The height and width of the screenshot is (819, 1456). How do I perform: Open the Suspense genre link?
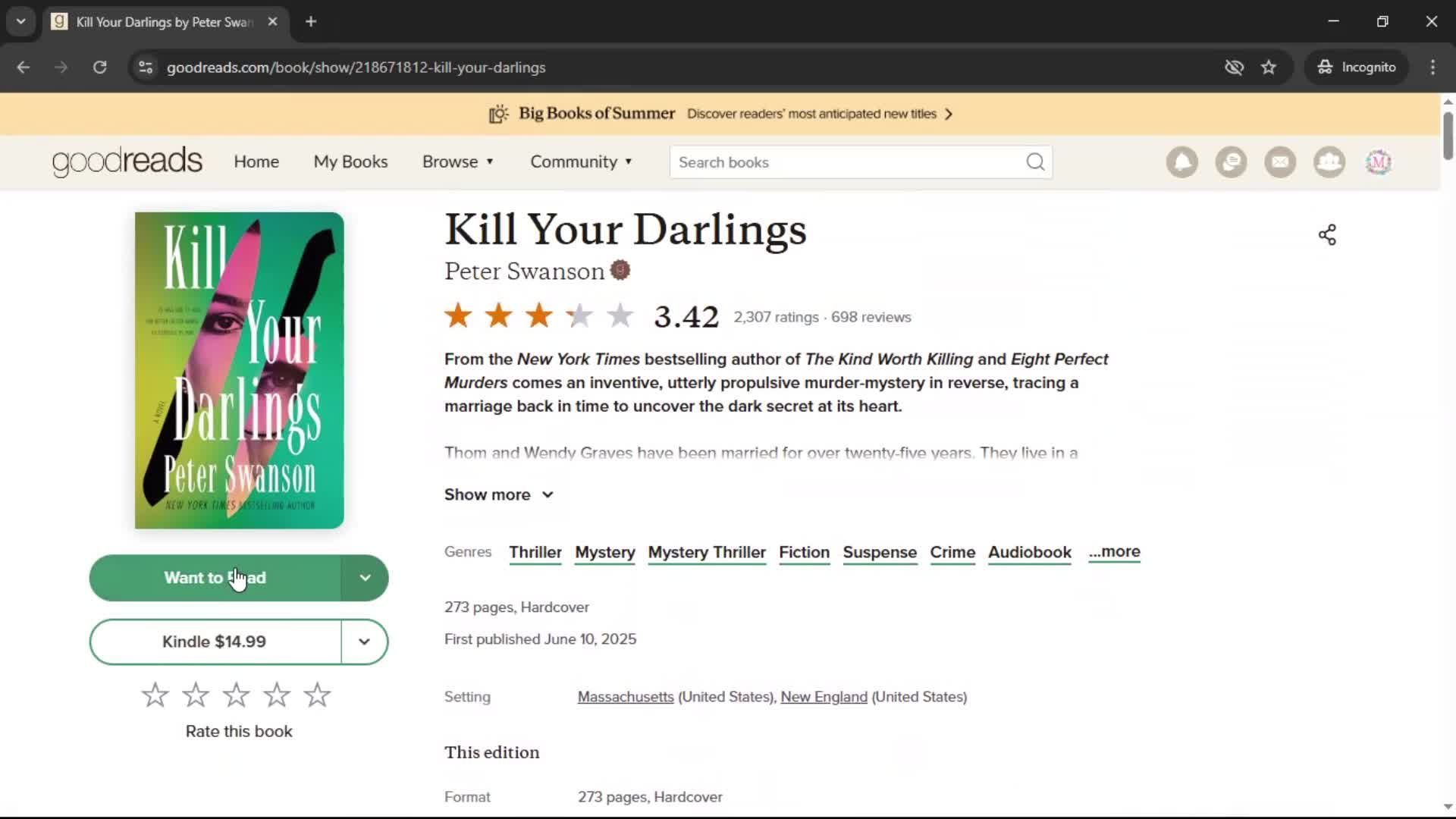[x=880, y=552]
